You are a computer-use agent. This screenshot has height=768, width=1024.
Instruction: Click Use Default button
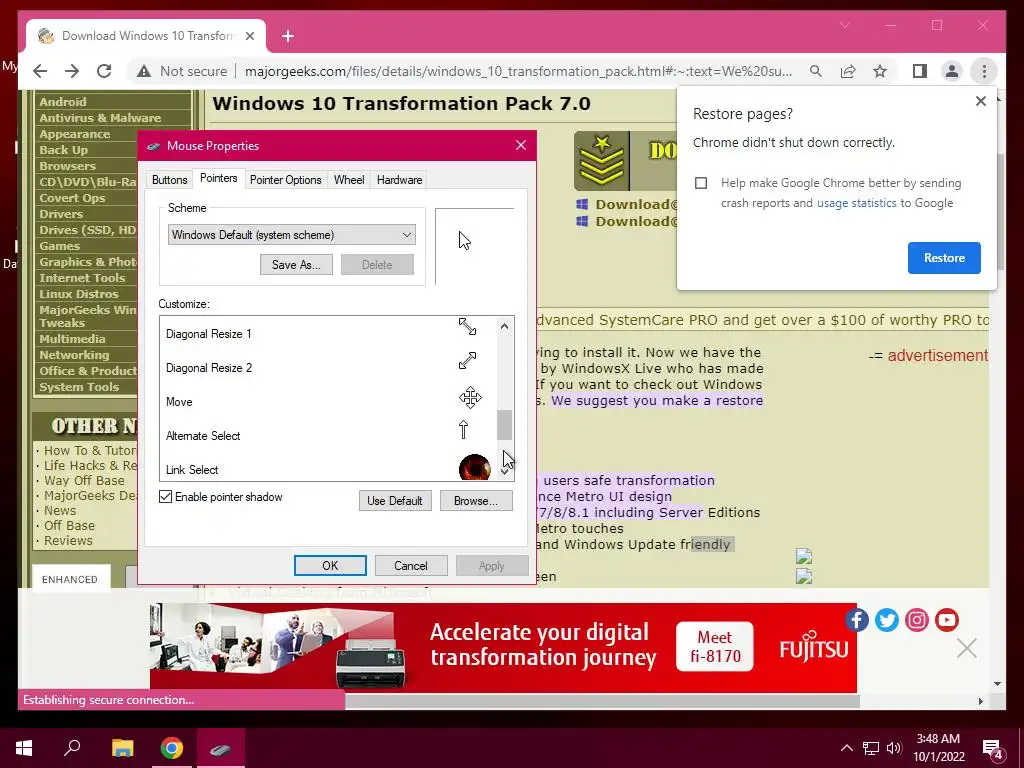click(x=394, y=501)
